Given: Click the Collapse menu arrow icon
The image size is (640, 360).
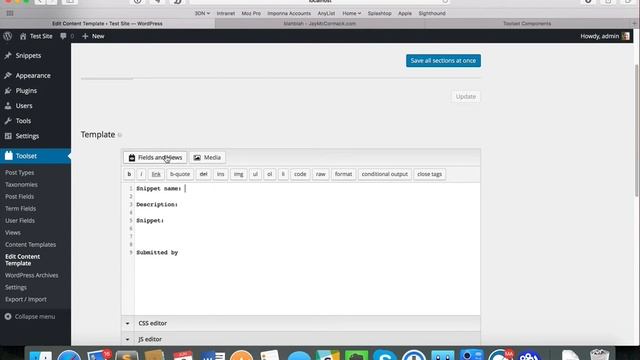Looking at the screenshot, I should click(x=8, y=316).
